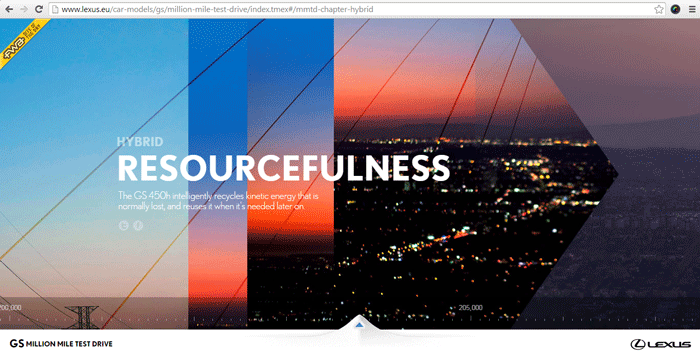Click the GS Million Mile Test Drive logo

click(61, 343)
